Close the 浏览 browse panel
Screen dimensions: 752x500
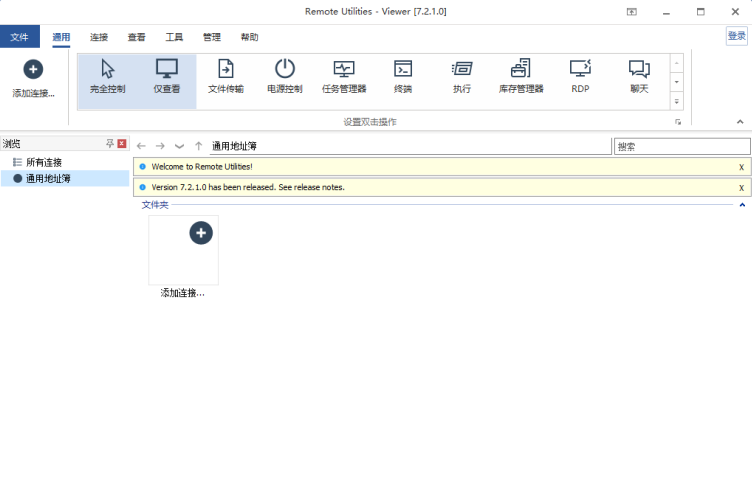click(x=122, y=143)
